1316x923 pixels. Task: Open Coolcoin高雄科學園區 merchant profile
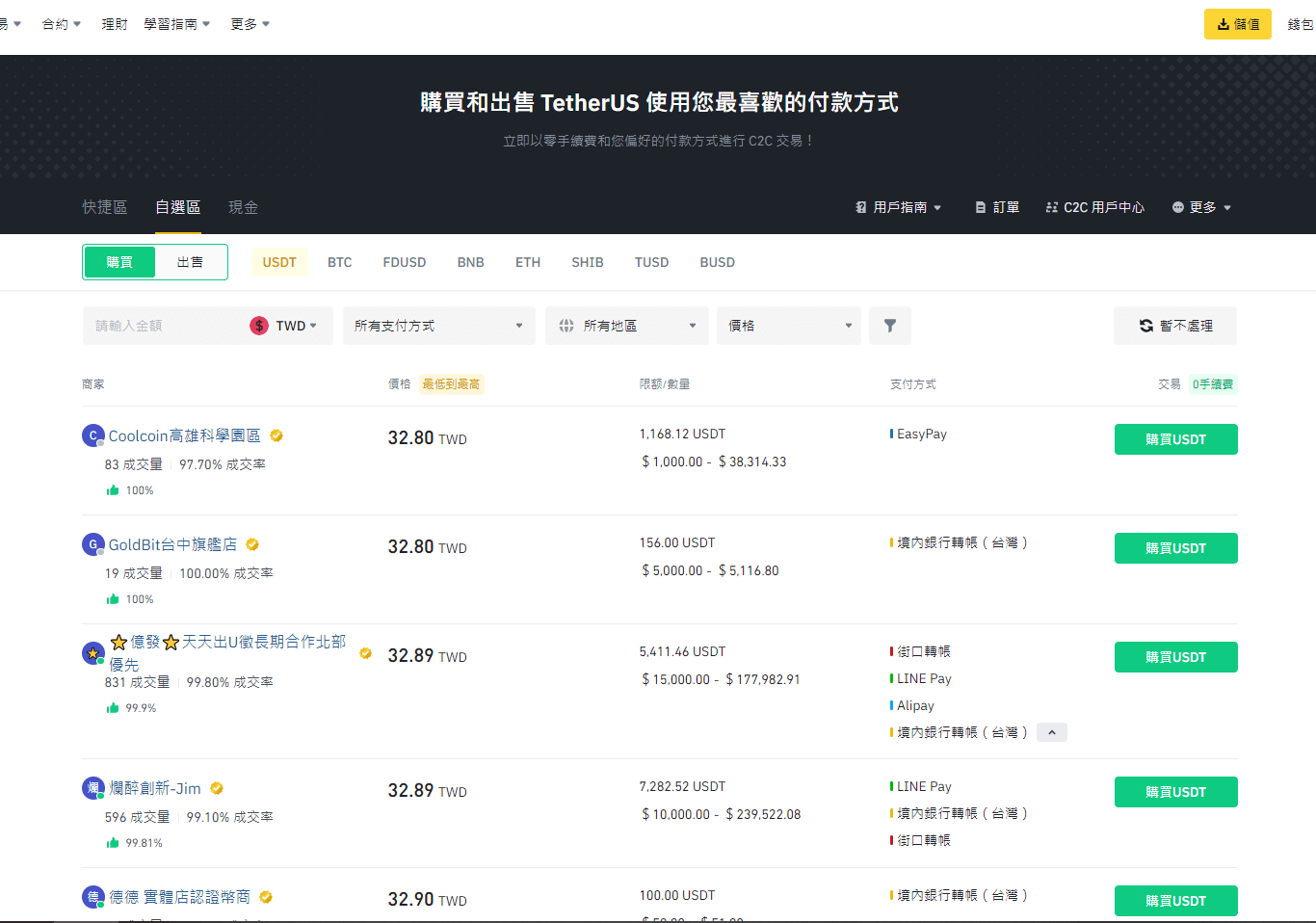pyautogui.click(x=184, y=435)
